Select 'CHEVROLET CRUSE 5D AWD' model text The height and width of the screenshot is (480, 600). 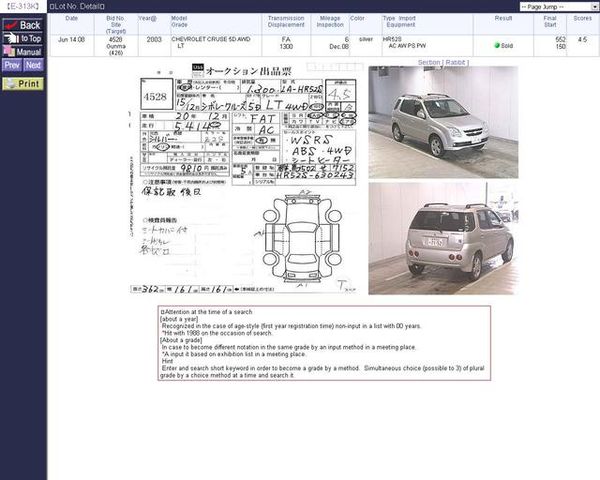(x=211, y=39)
